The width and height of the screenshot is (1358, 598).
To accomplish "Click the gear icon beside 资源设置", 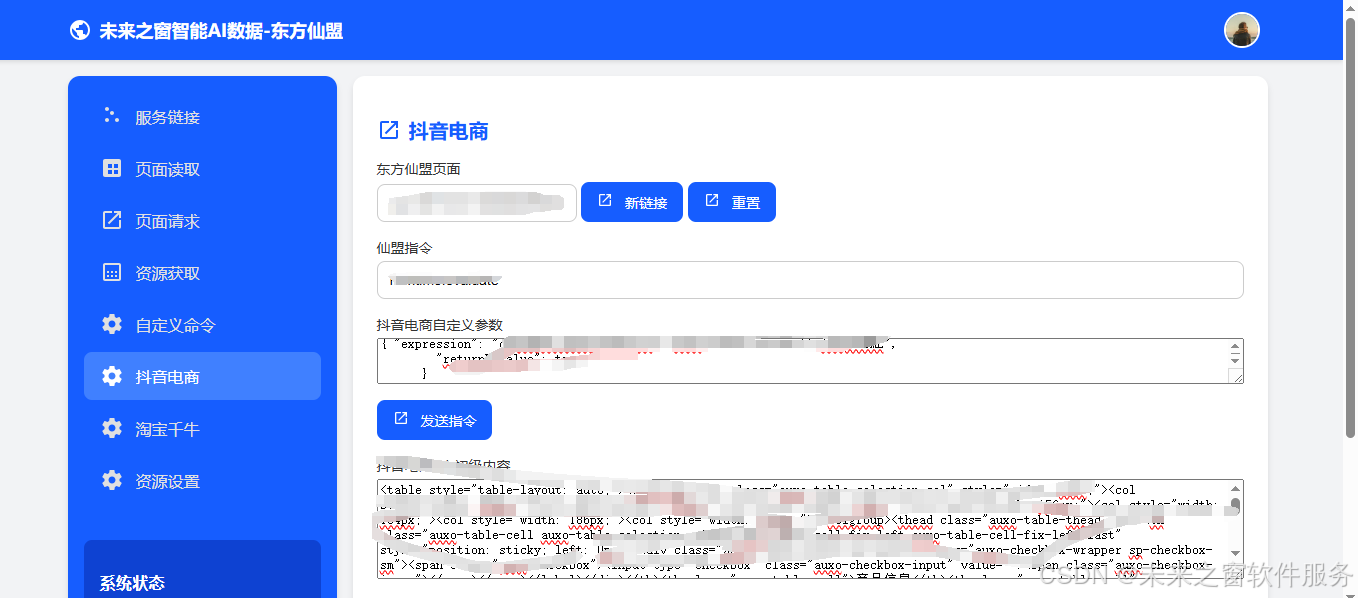I will [112, 480].
